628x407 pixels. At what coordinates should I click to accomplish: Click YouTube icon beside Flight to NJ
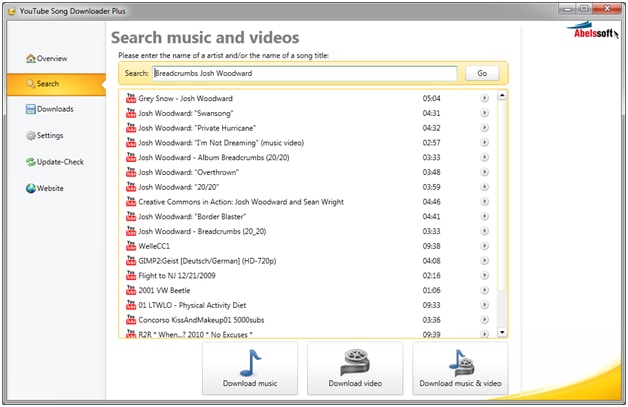tap(131, 276)
